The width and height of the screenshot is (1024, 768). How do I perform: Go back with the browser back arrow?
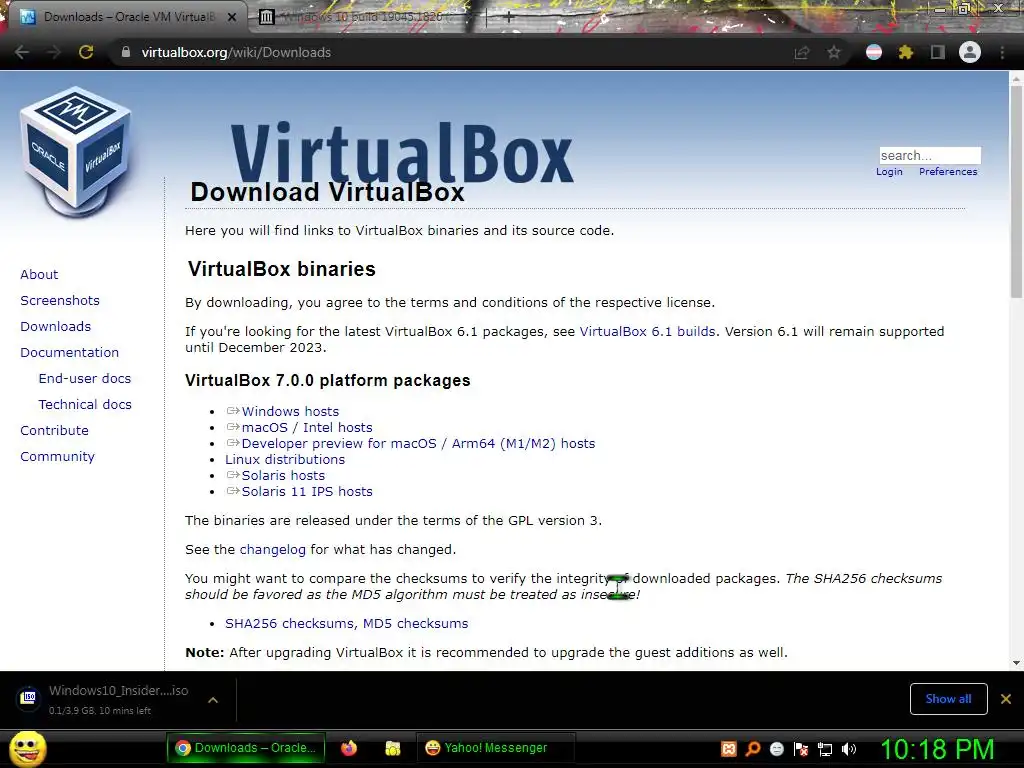[x=22, y=52]
